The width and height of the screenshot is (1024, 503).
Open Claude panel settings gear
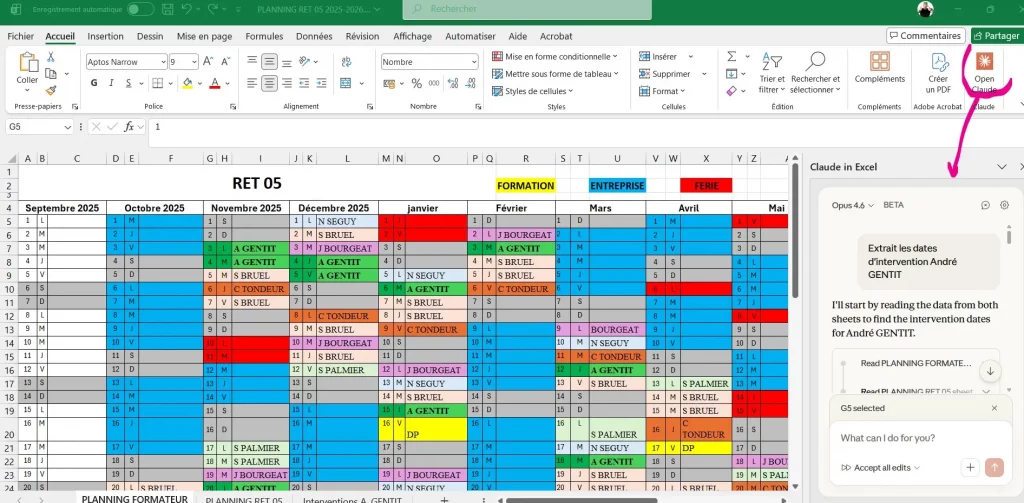pyautogui.click(x=1005, y=205)
